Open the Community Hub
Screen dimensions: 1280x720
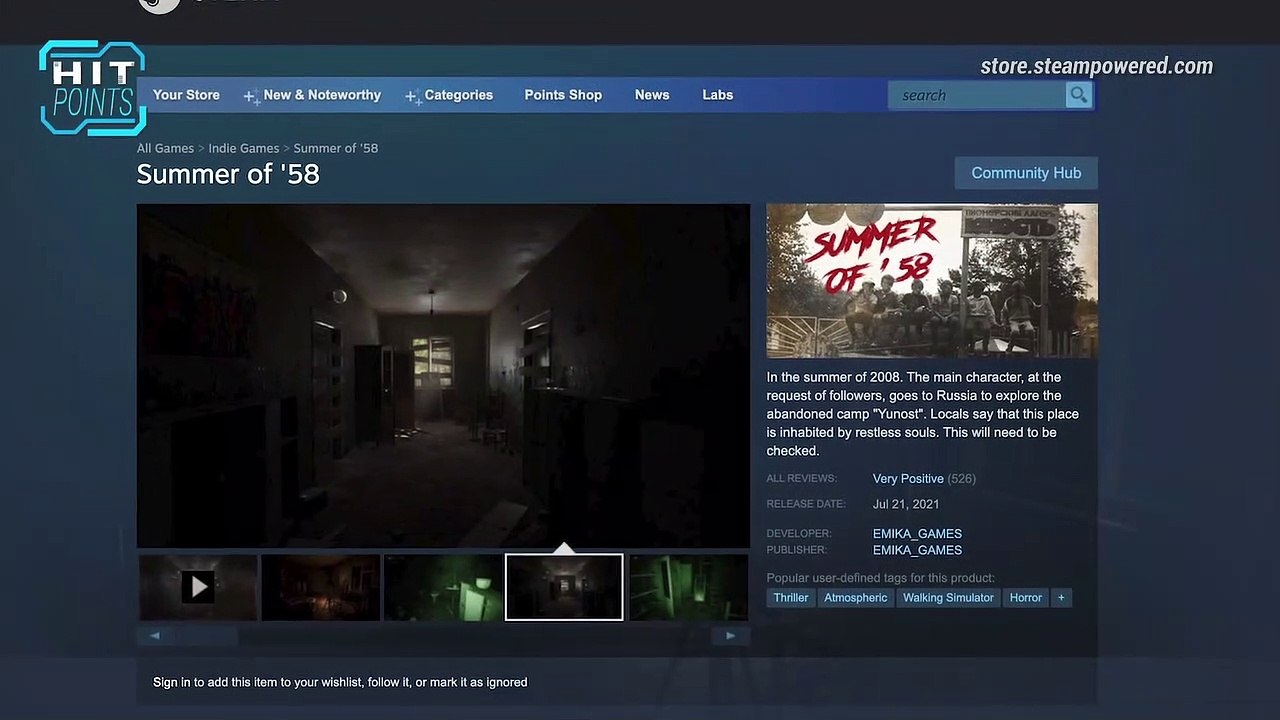1026,173
